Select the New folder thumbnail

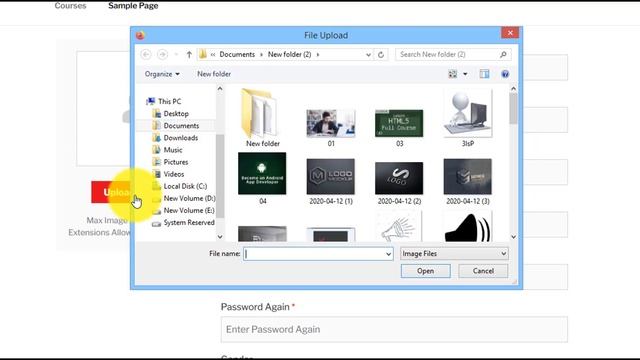(x=262, y=118)
